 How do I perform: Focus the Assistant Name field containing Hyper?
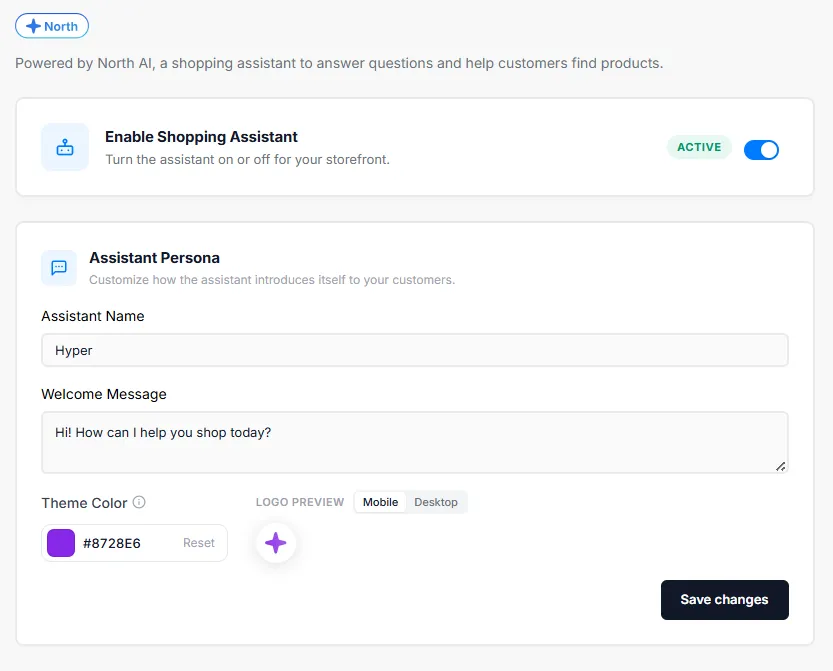(415, 350)
